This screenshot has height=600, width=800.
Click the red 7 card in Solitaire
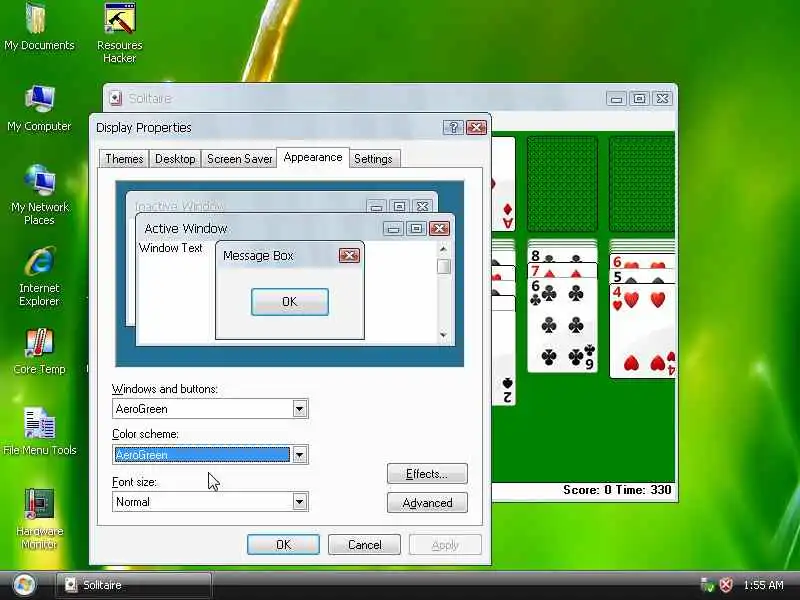click(x=562, y=270)
